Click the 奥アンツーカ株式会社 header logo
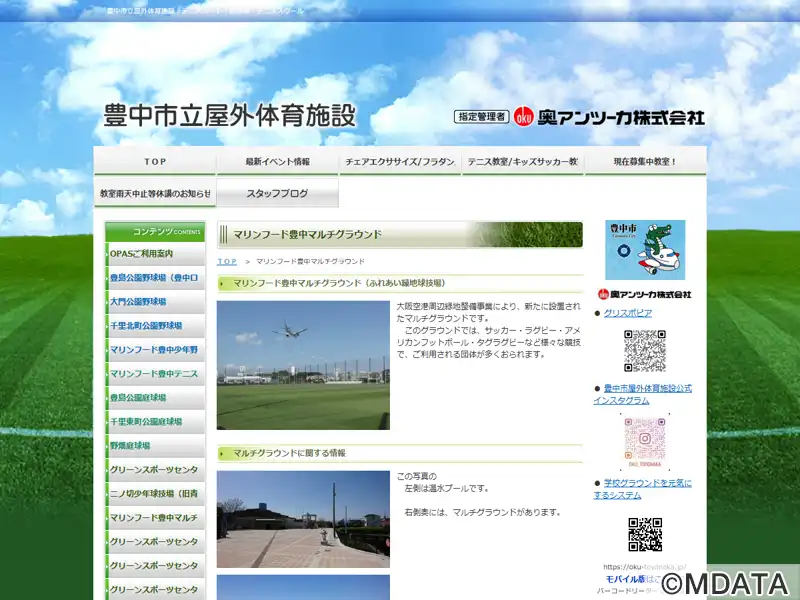 click(x=621, y=117)
